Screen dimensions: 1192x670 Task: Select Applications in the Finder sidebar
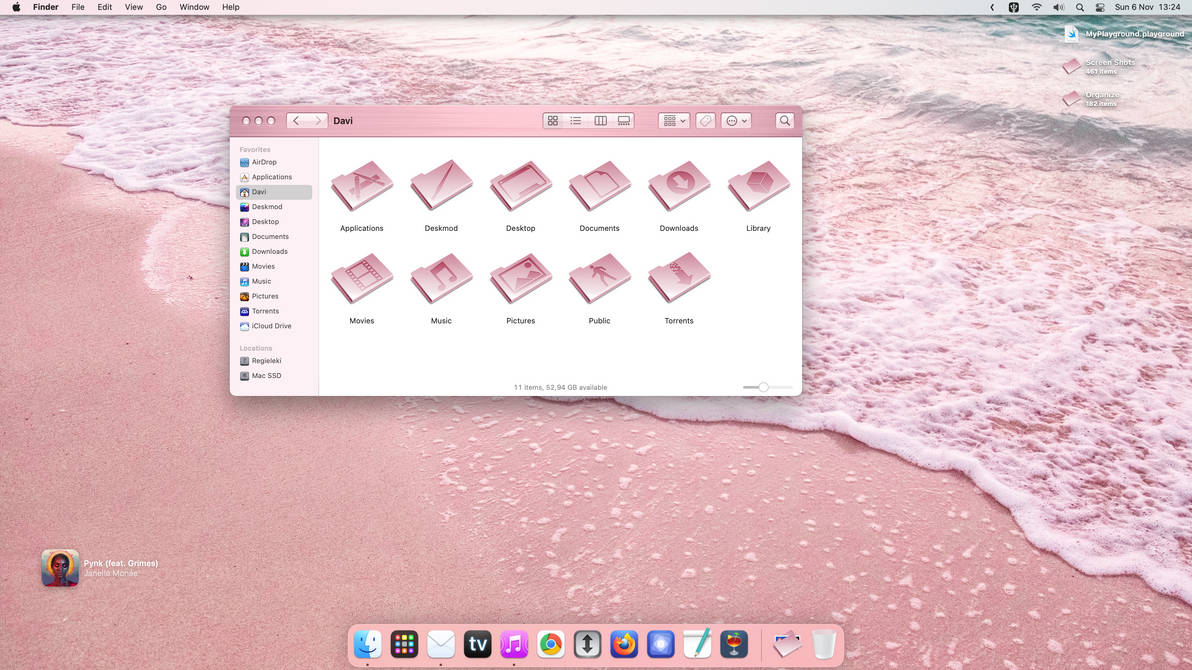pyautogui.click(x=274, y=177)
